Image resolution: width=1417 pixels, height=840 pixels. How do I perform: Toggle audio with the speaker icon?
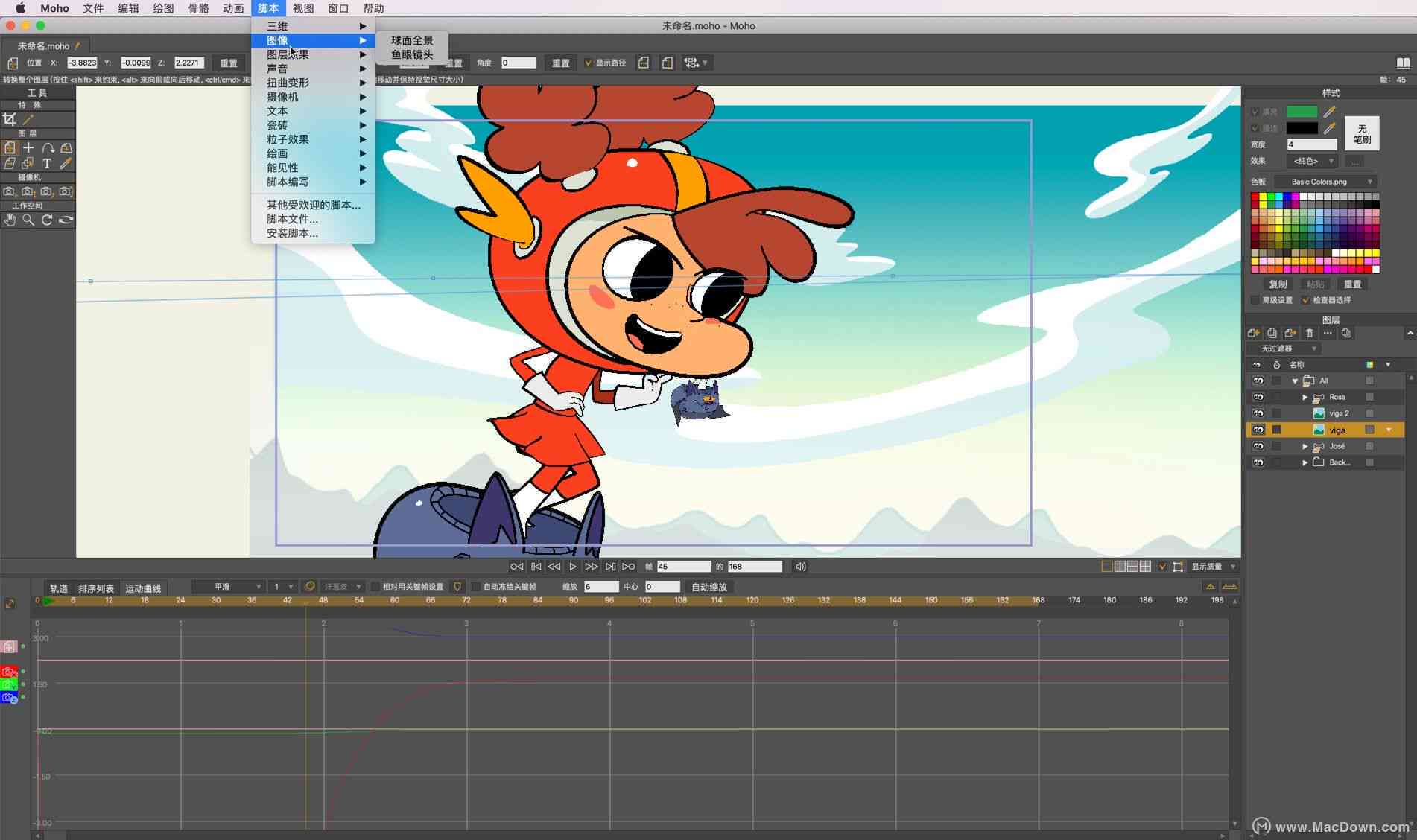(x=801, y=567)
